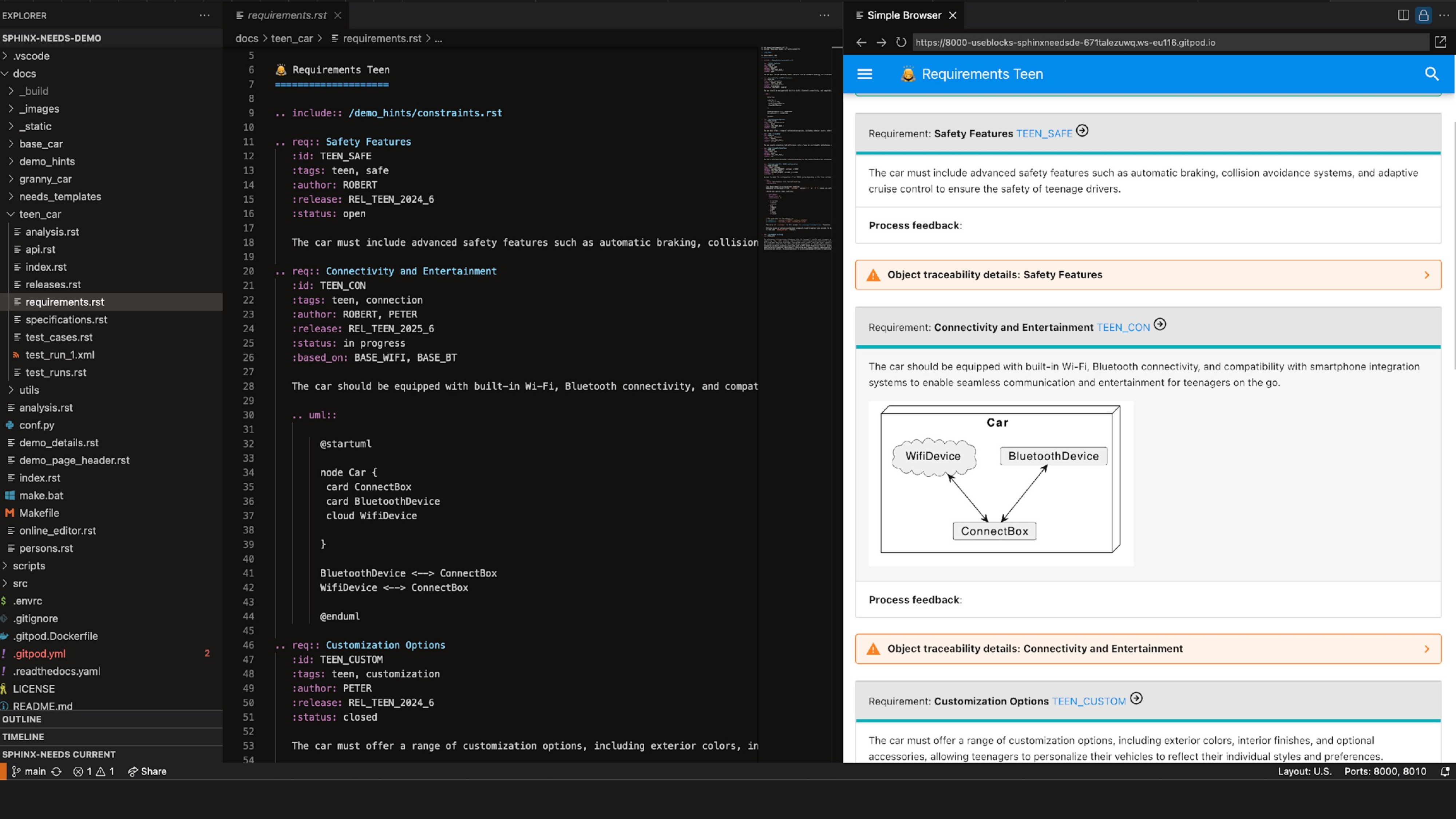The image size is (1456, 819).
Task: Open the hamburger navigation menu icon
Action: pyautogui.click(x=865, y=74)
